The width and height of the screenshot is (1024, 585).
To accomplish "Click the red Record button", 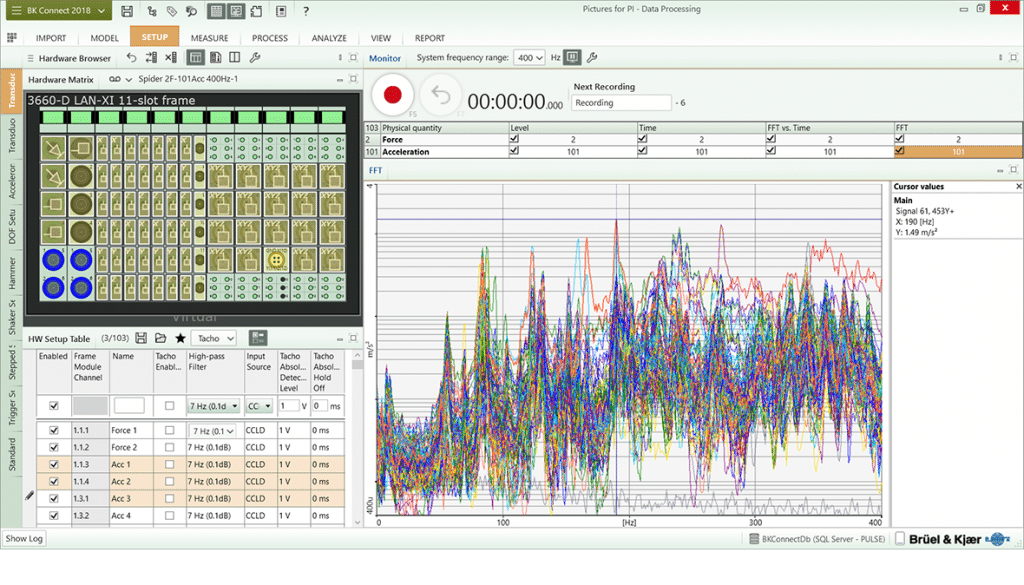I will pyautogui.click(x=392, y=96).
